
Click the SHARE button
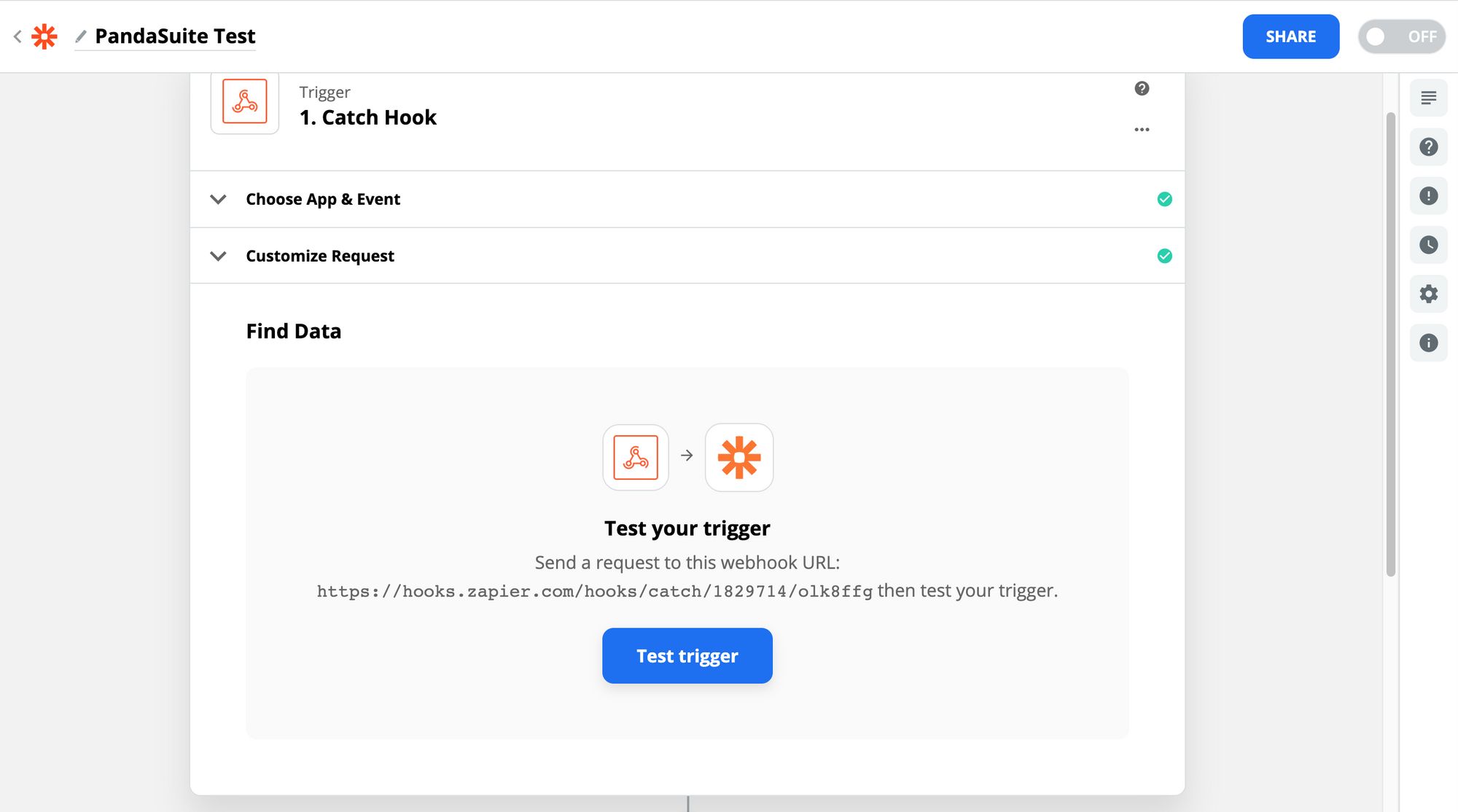[x=1290, y=36]
